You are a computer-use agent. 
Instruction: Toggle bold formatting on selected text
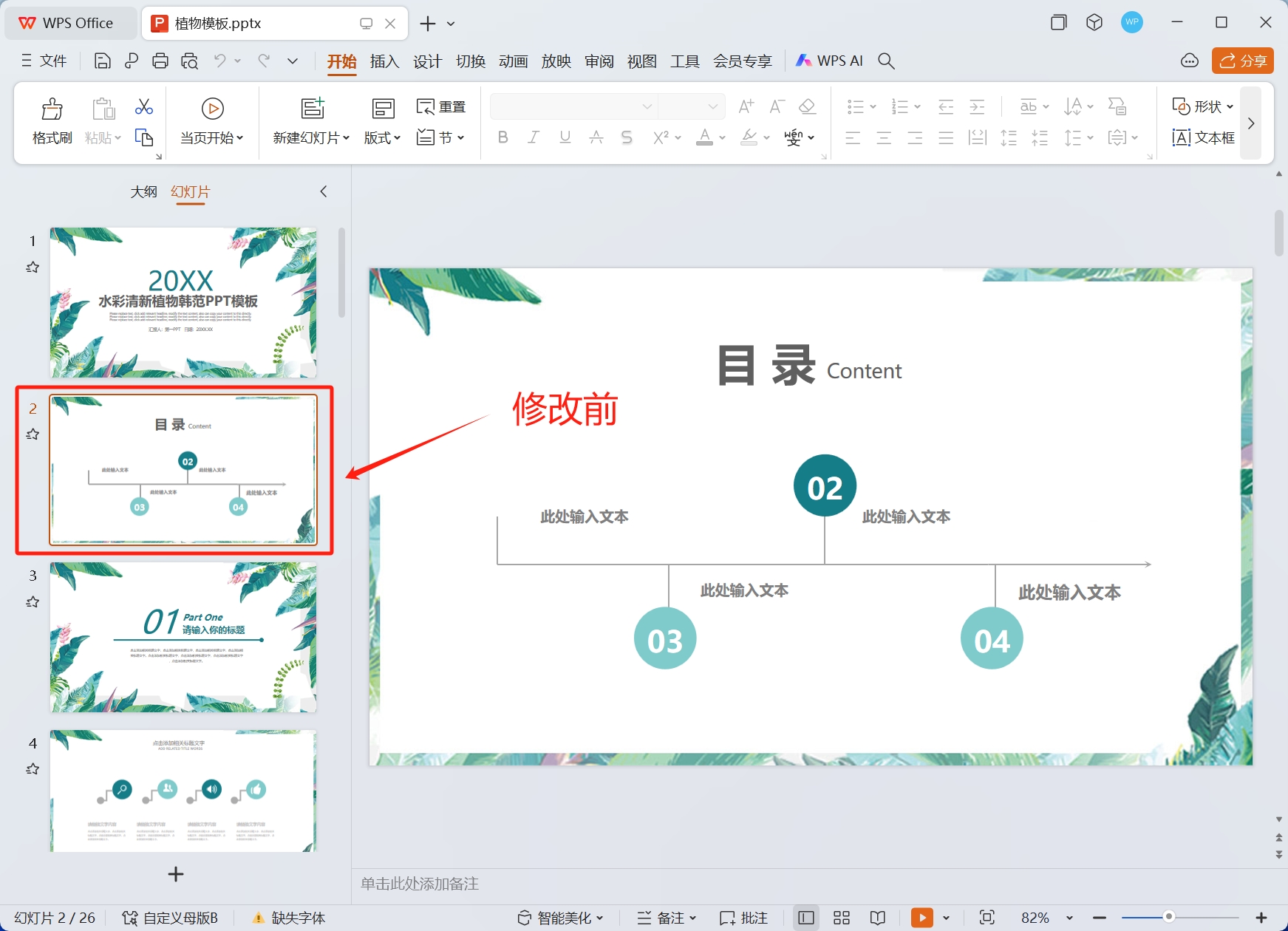tap(502, 137)
